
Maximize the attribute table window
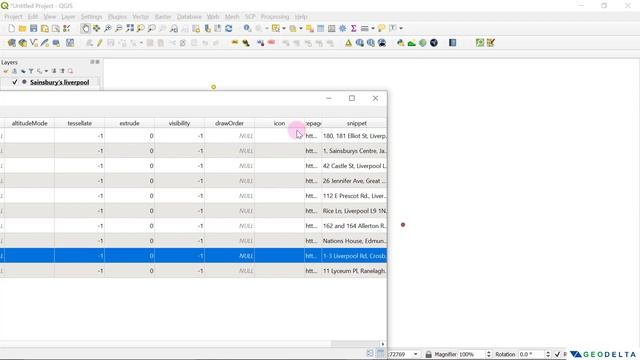(352, 98)
